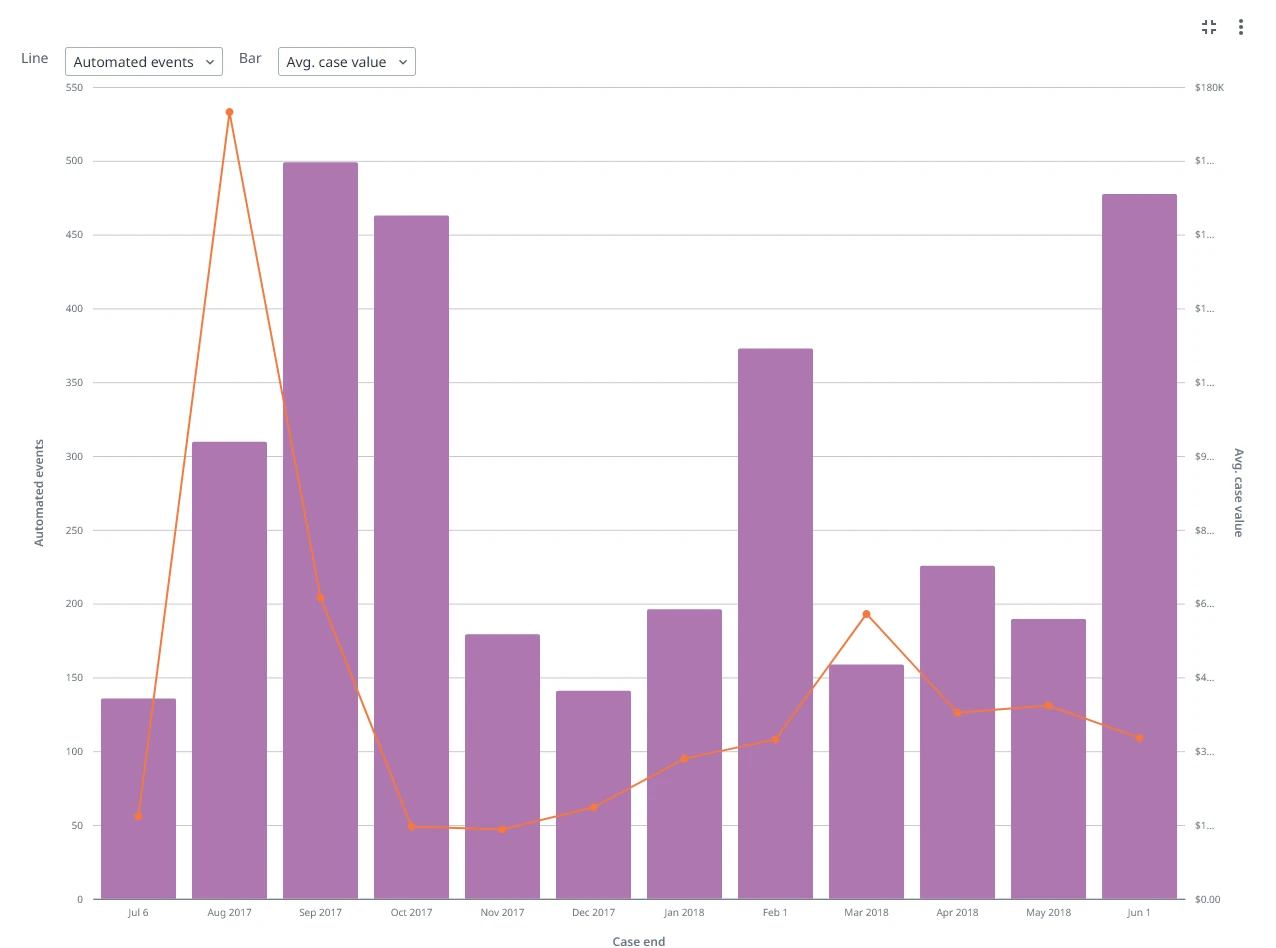Image resolution: width=1276 pixels, height=948 pixels.
Task: Click the 'Jul 6' x-axis label
Action: tap(138, 913)
